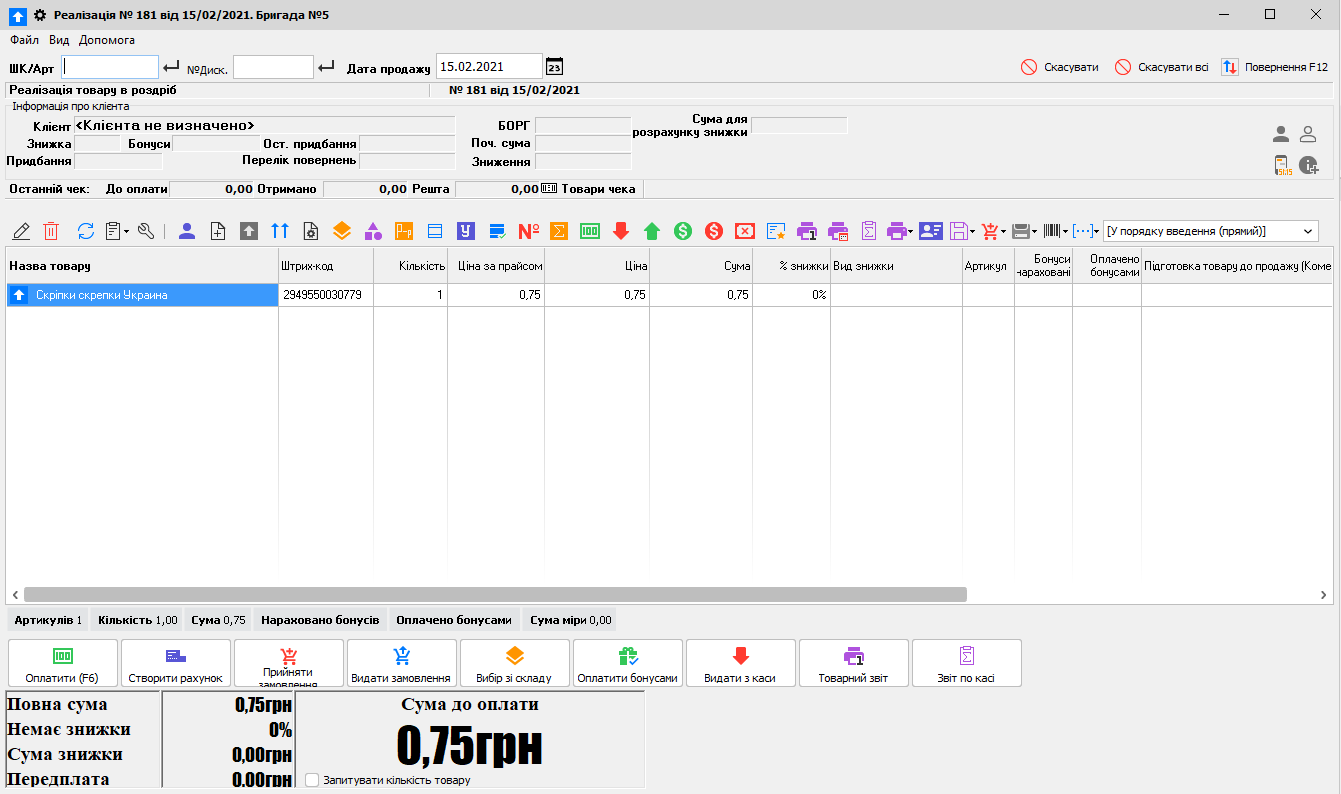Click the green dollar circle icon
1341x794 pixels.
(x=683, y=231)
